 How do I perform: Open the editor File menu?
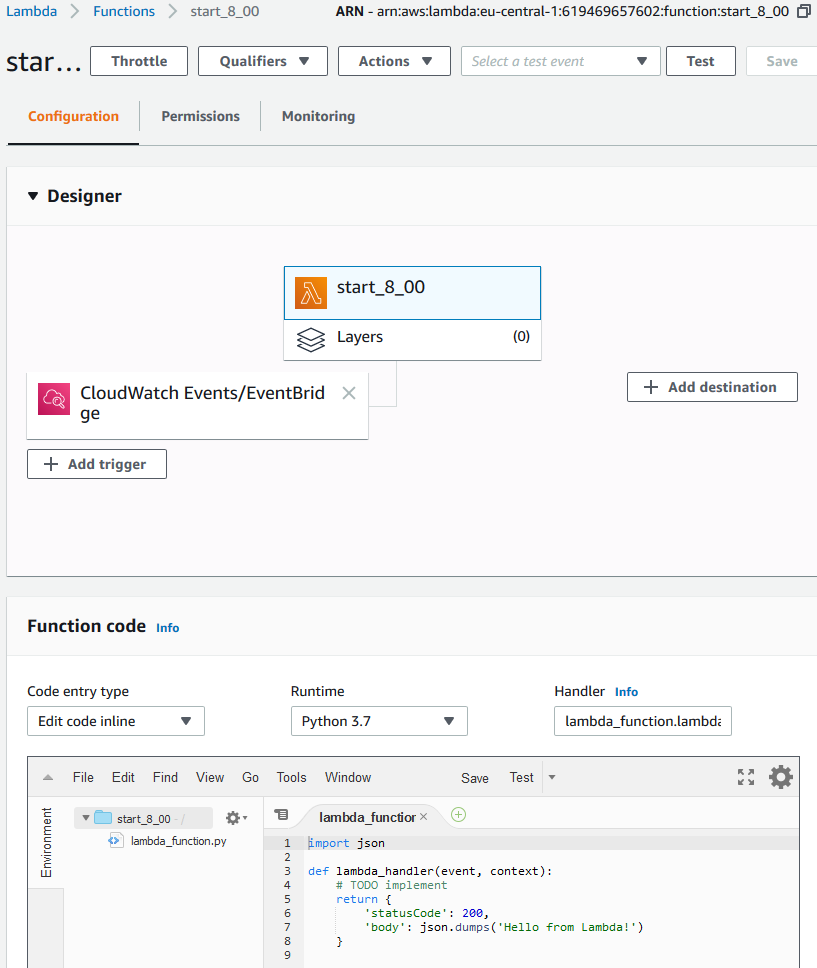pos(83,777)
